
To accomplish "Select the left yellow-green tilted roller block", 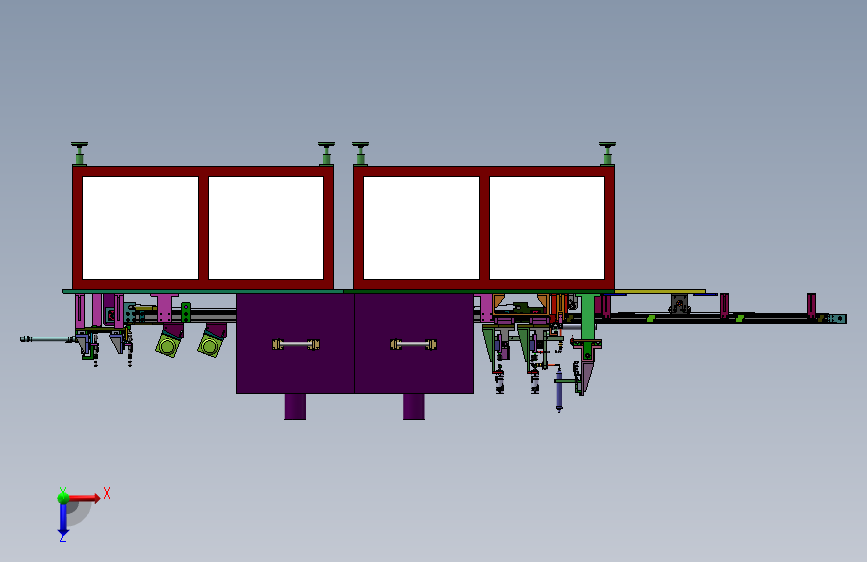I will 168,345.
